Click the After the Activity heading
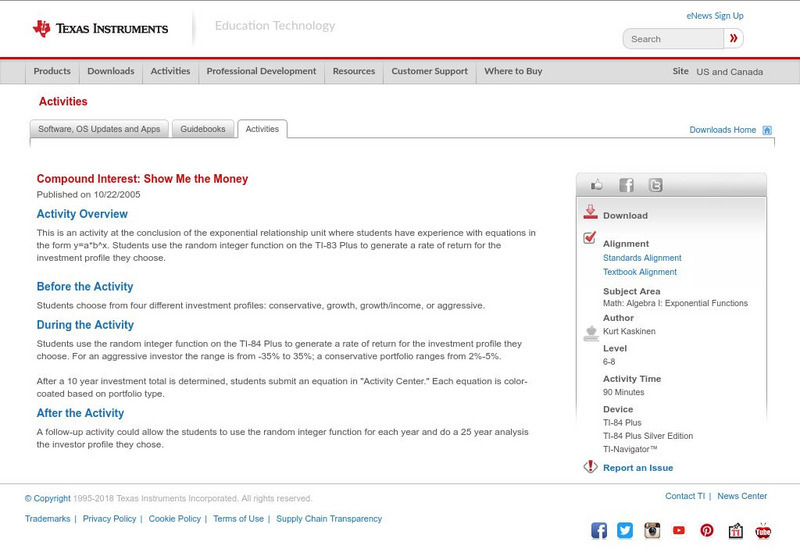Screen dimensions: 800x549 click(80, 413)
